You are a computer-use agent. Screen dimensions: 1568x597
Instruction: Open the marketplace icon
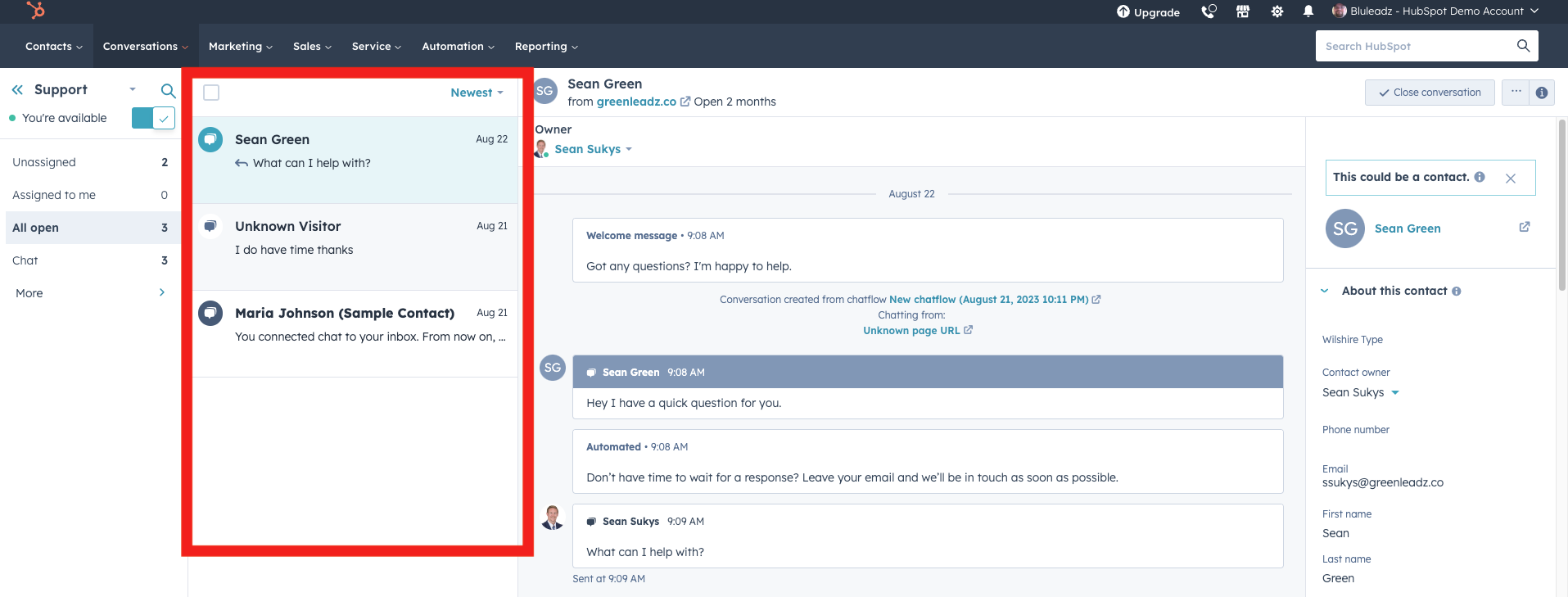coord(1243,11)
